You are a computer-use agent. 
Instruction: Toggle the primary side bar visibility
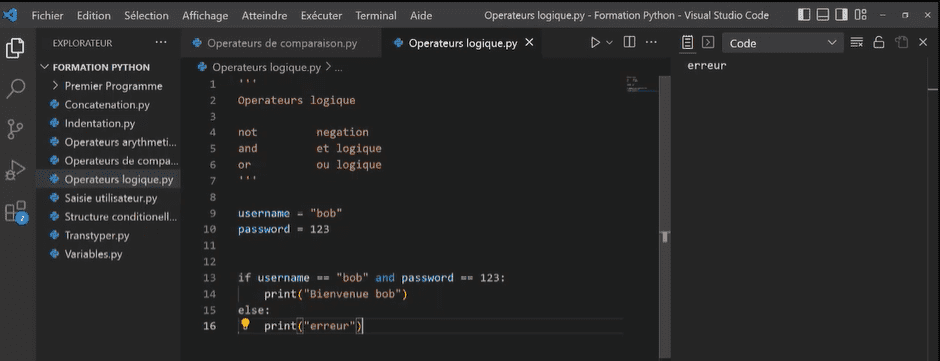[805, 15]
